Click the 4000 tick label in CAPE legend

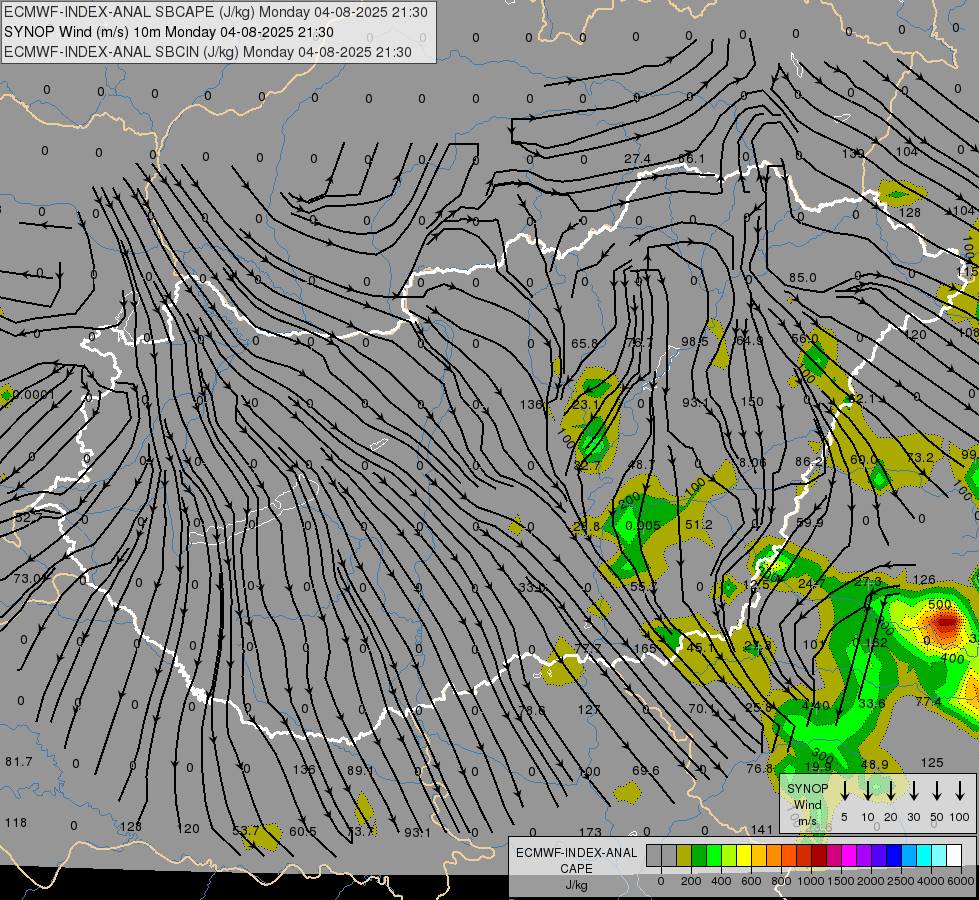click(932, 881)
